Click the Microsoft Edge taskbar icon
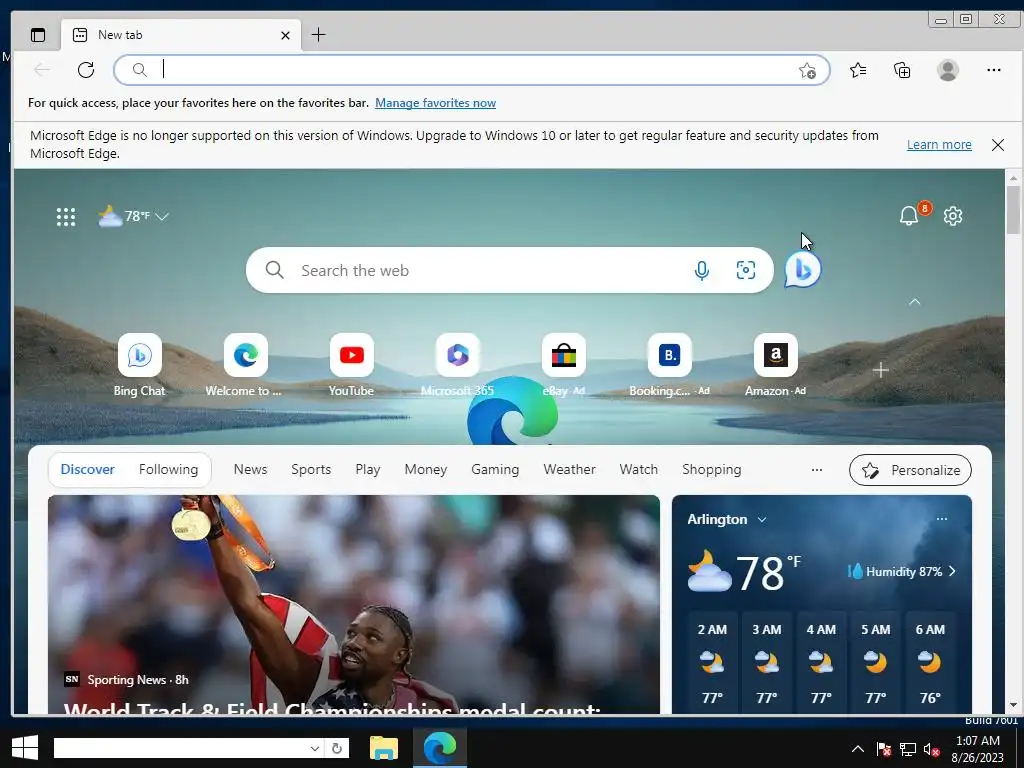This screenshot has width=1024, height=768. click(440, 748)
